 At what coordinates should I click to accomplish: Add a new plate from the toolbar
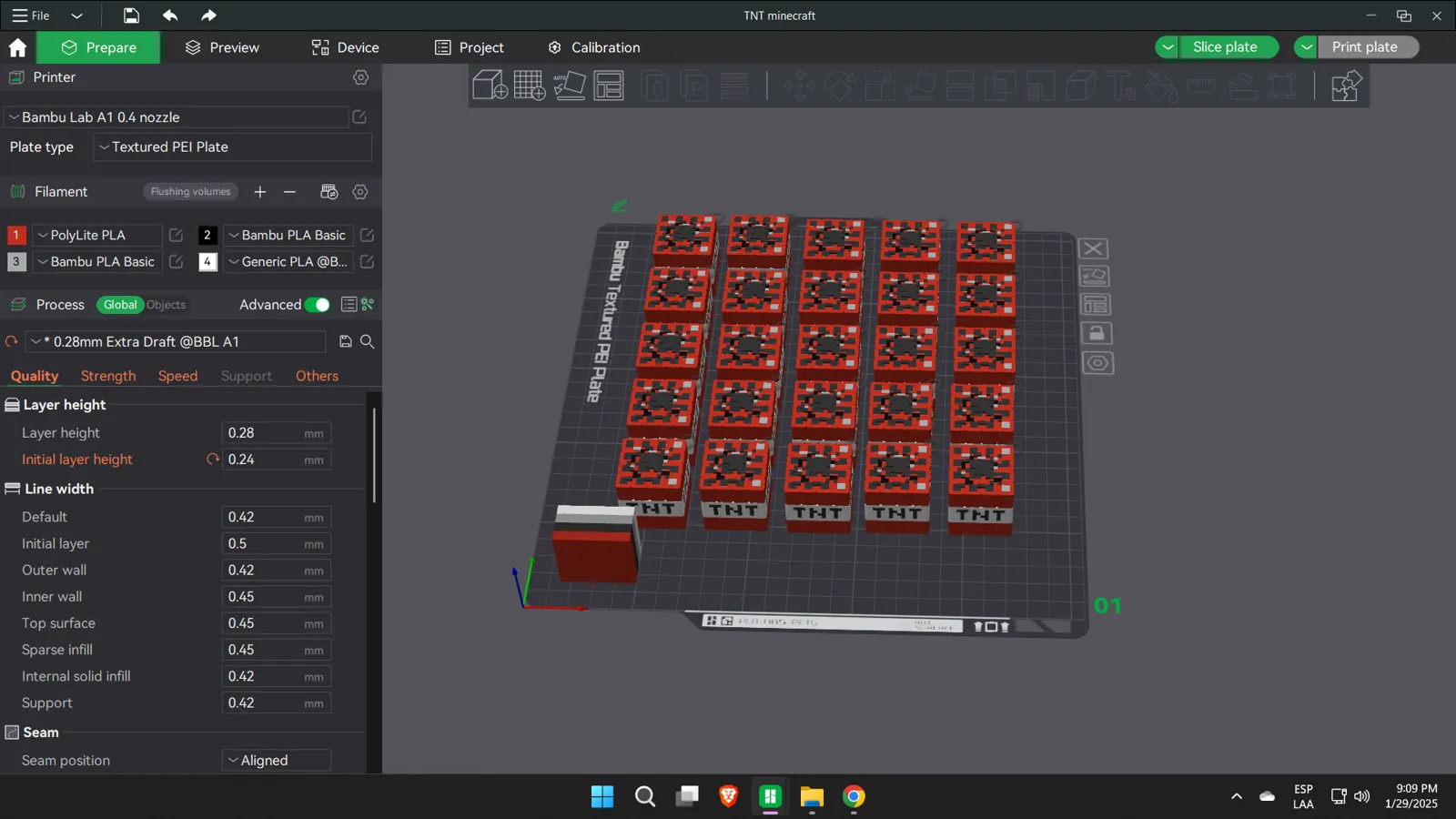(x=530, y=86)
